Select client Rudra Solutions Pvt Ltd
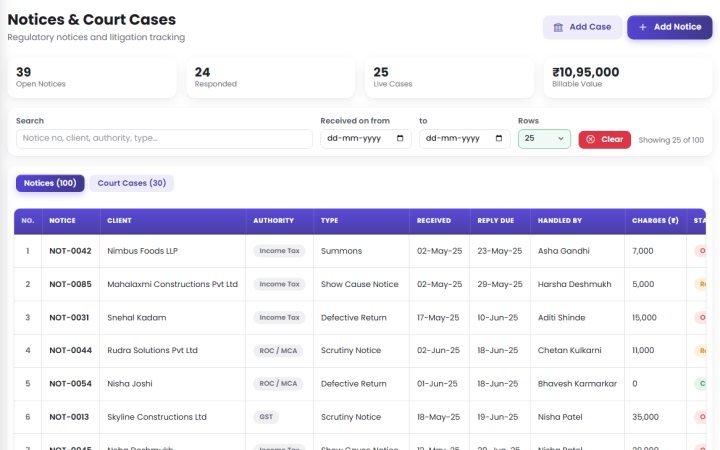The image size is (720, 450). [152, 350]
